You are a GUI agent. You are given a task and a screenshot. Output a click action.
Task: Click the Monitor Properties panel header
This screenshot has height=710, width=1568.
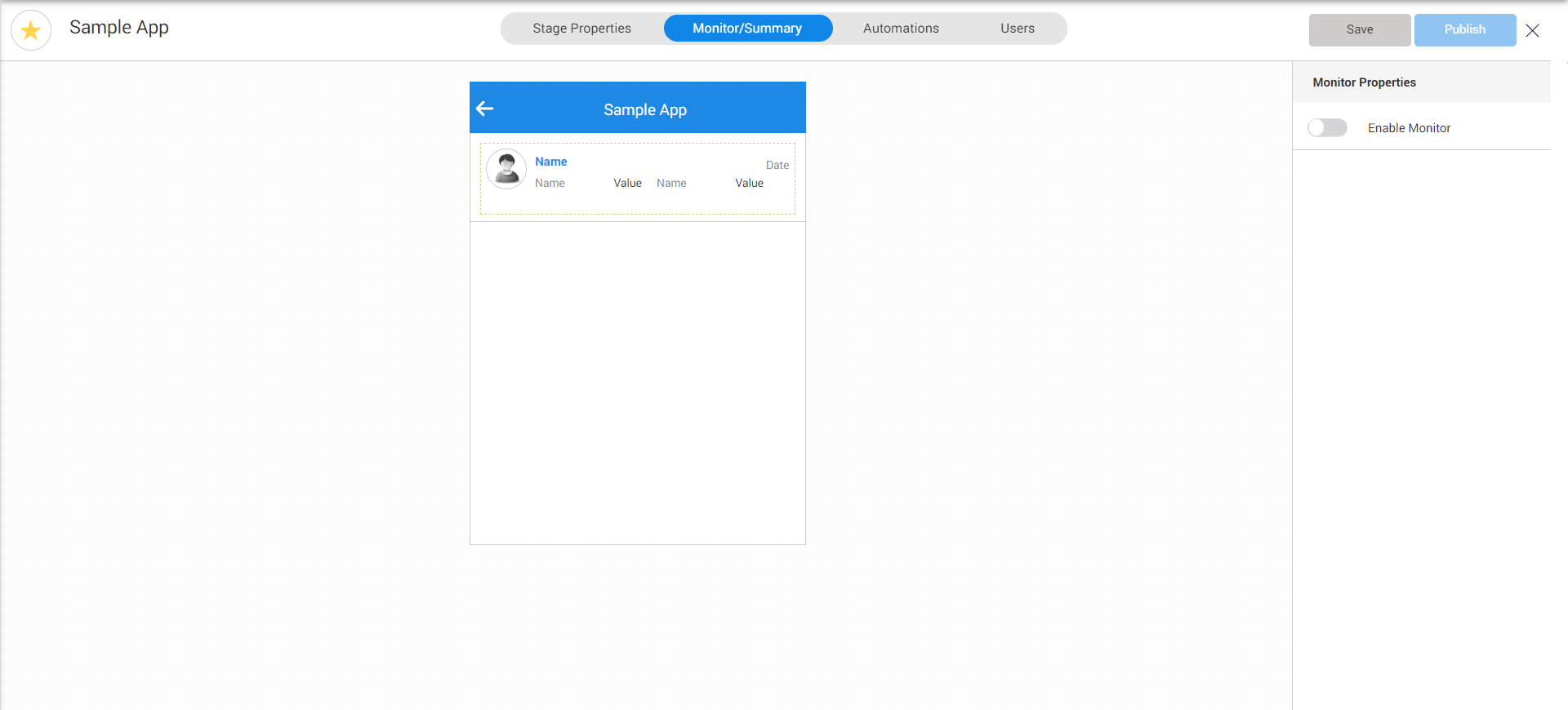coord(1364,82)
